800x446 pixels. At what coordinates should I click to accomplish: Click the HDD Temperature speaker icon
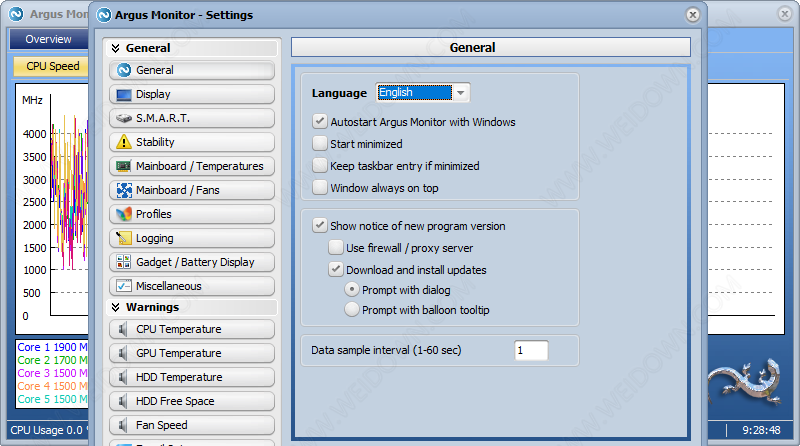[122, 377]
